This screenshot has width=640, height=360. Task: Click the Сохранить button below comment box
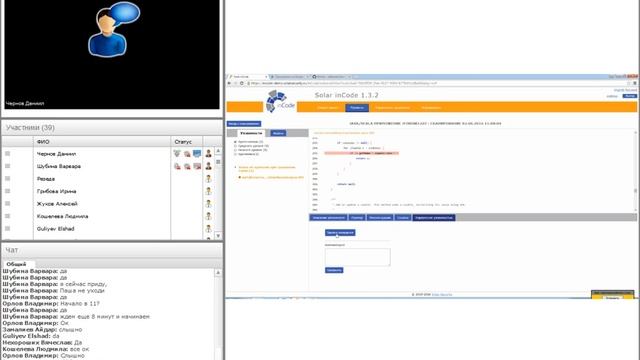coord(334,270)
